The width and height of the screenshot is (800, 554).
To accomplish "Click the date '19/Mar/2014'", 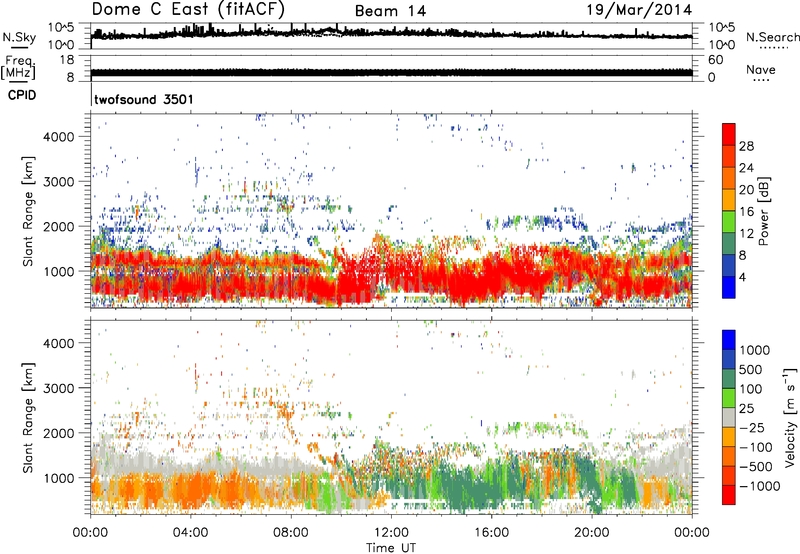I will coord(639,10).
